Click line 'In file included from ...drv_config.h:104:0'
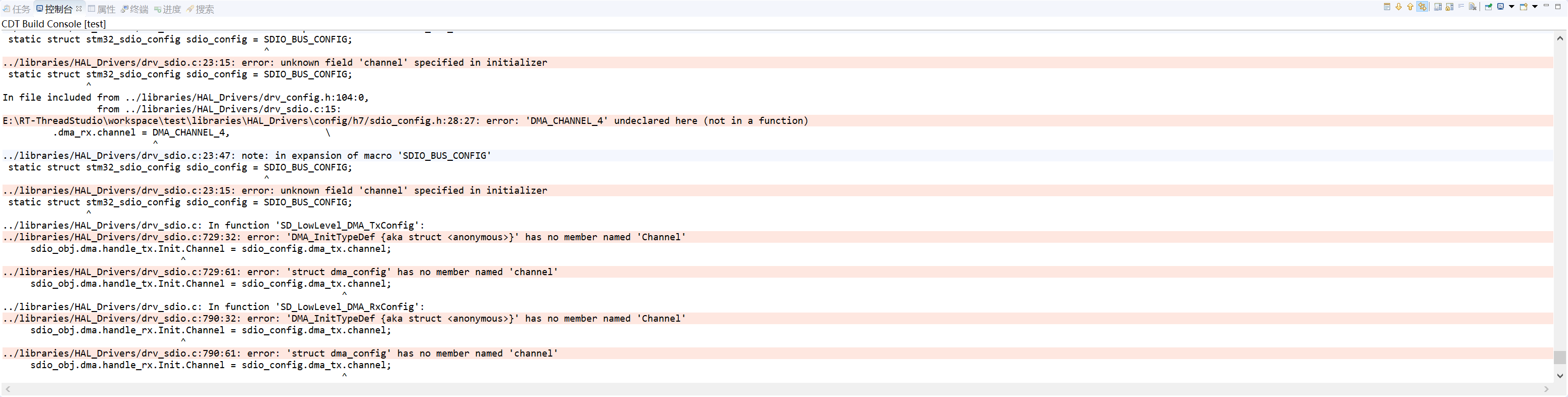This screenshot has height=397, width=1568. (186, 98)
